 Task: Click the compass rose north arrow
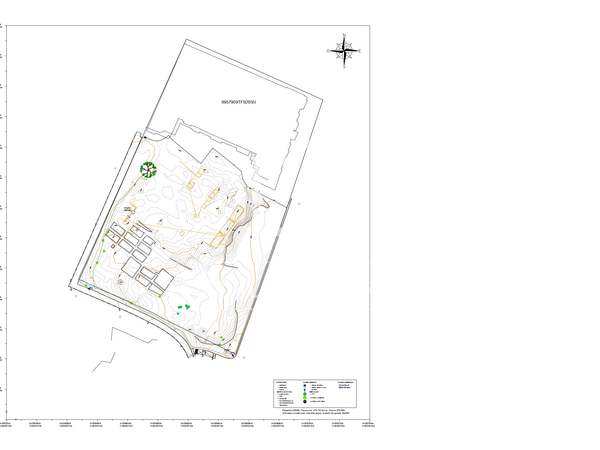click(345, 49)
